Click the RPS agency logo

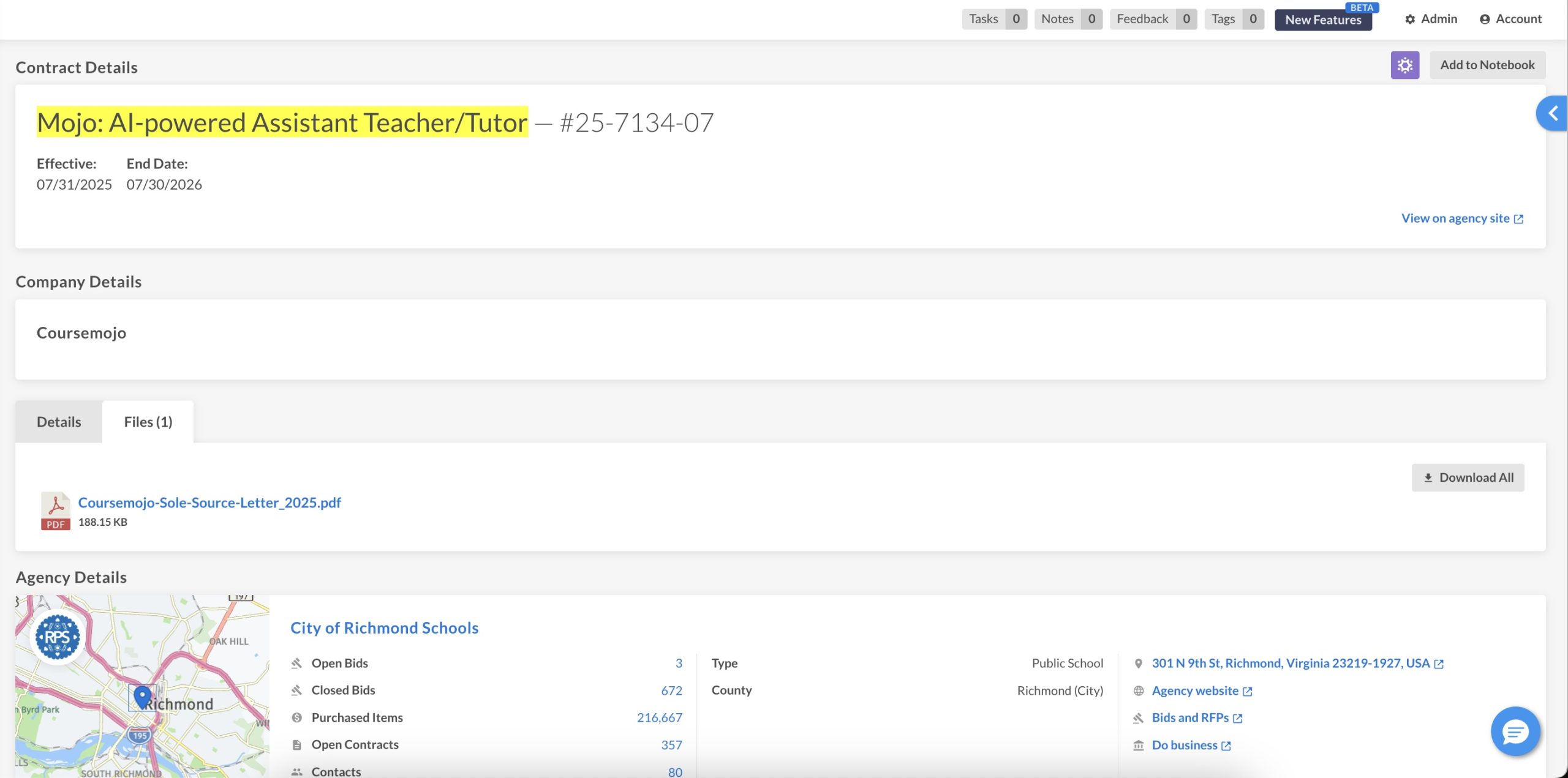pyautogui.click(x=58, y=637)
